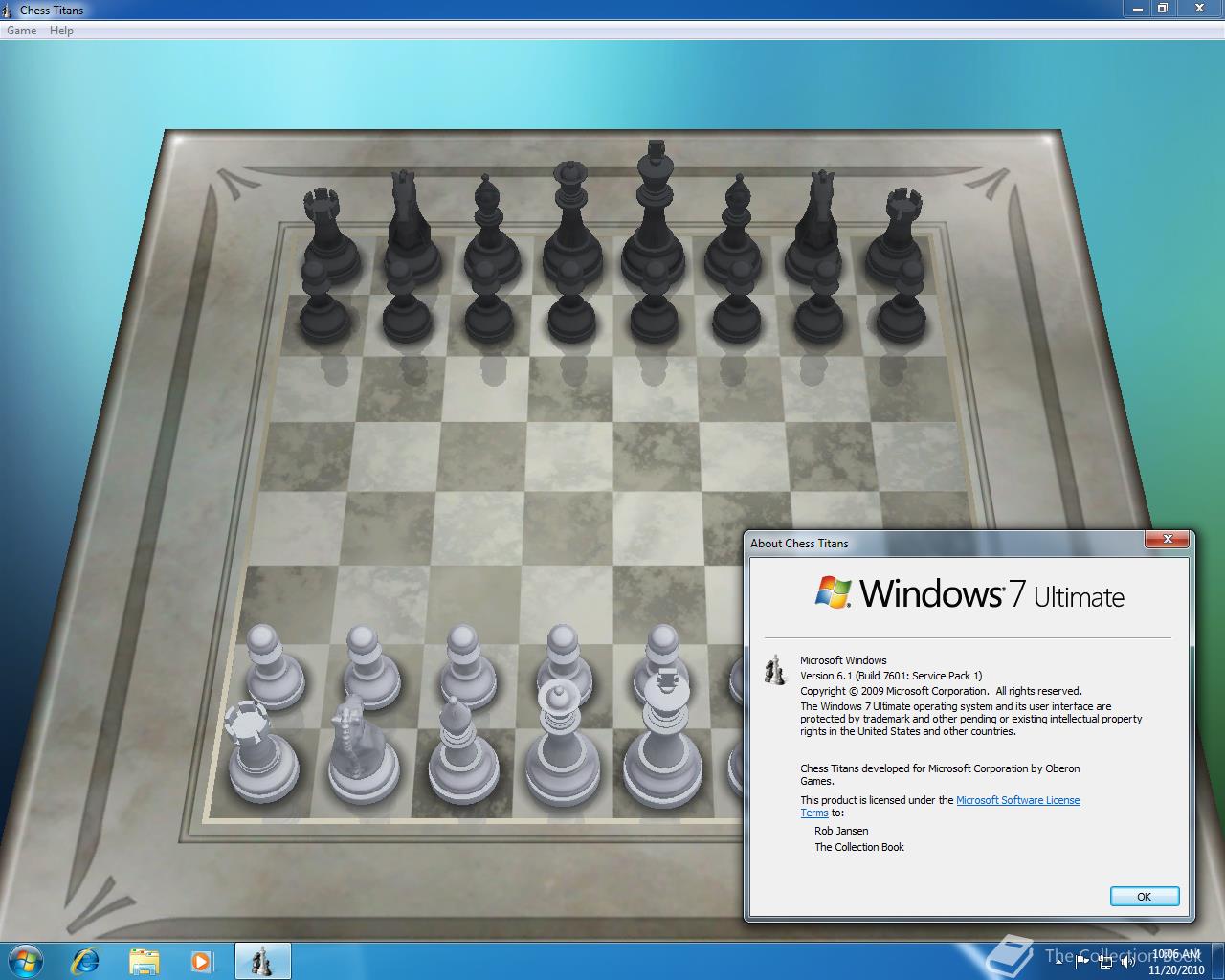Click Chess Titans icon in About dialog
The width and height of the screenshot is (1225, 980).
(x=774, y=670)
